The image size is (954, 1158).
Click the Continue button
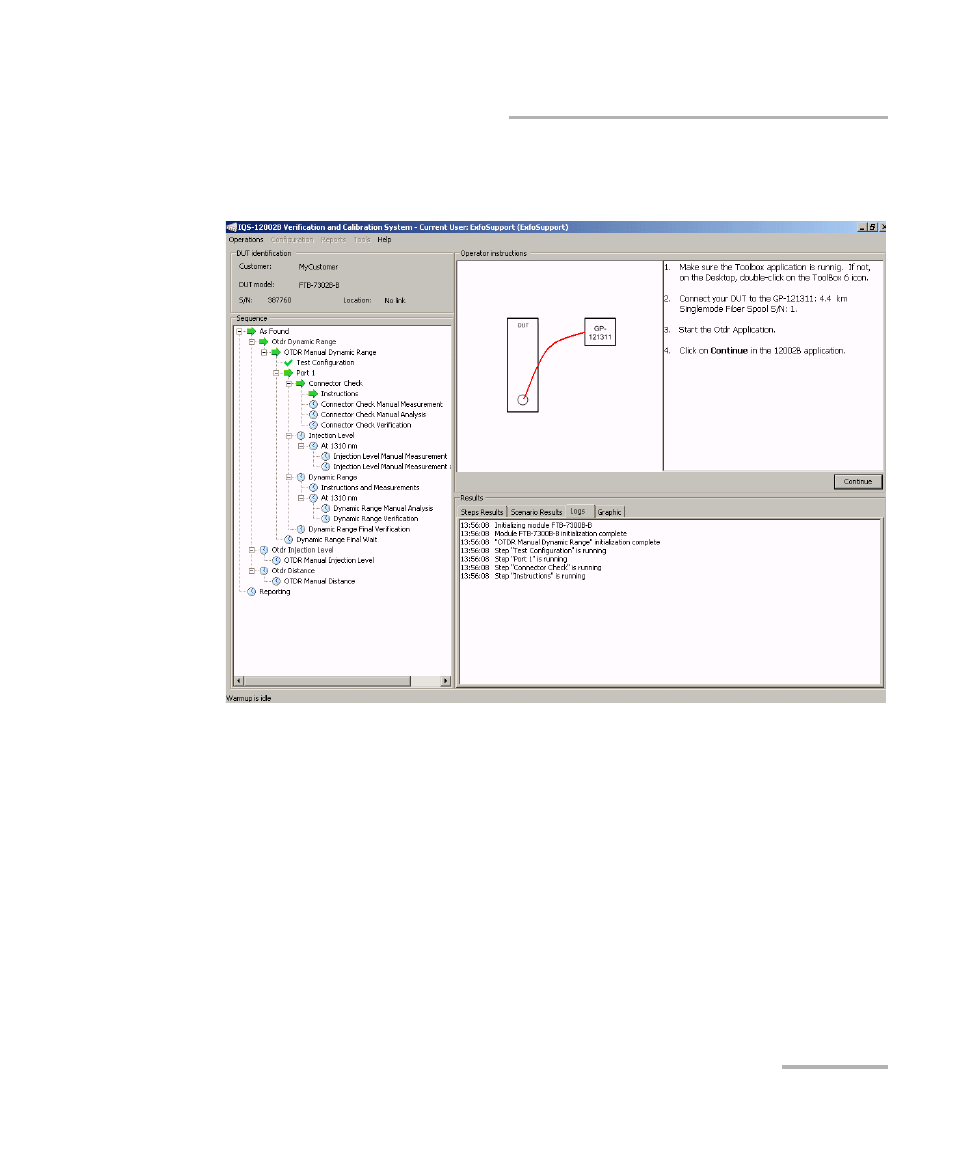click(x=858, y=482)
